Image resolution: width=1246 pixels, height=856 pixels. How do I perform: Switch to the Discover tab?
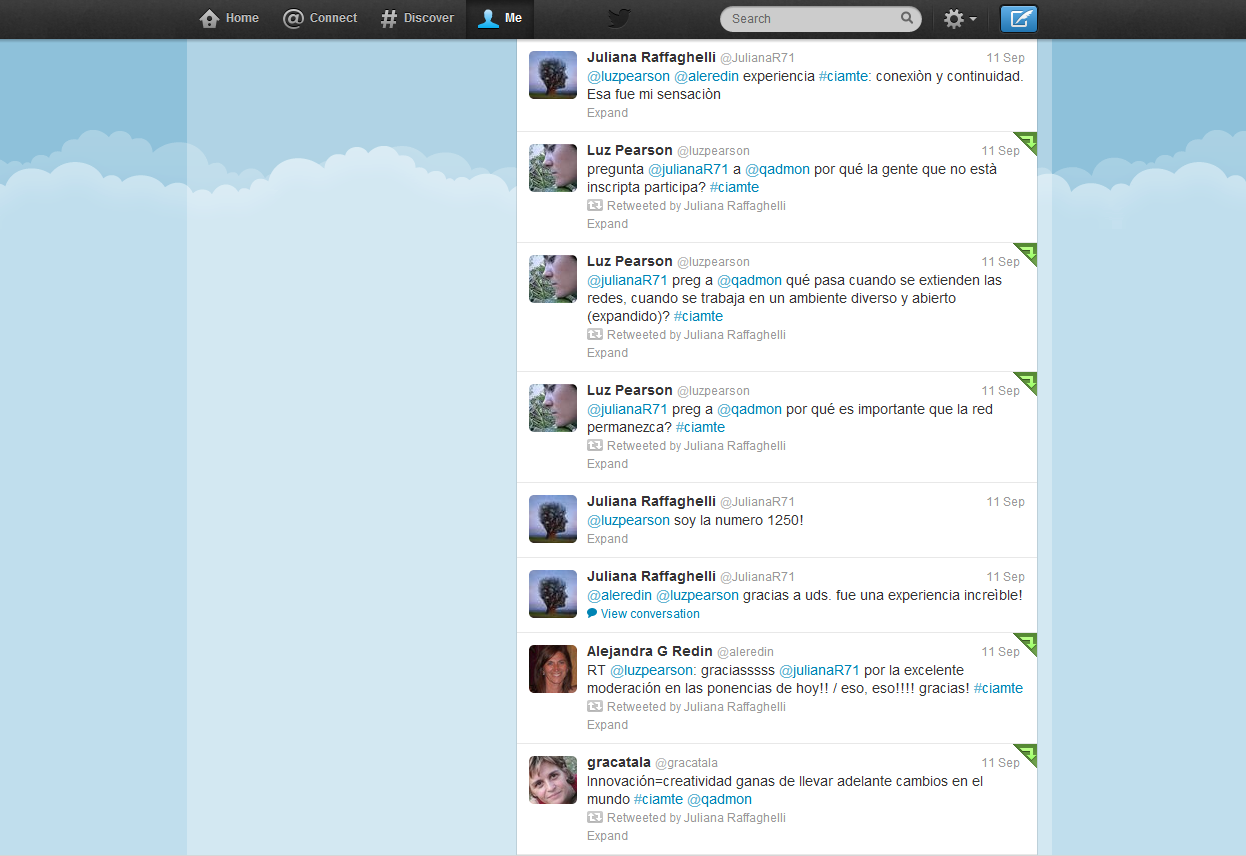[417, 19]
